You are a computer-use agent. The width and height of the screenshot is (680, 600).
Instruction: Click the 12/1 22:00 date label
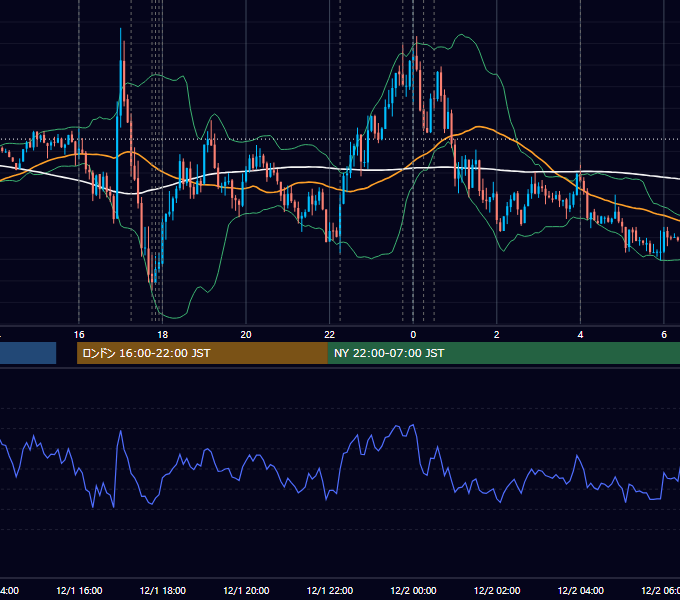click(x=330, y=590)
